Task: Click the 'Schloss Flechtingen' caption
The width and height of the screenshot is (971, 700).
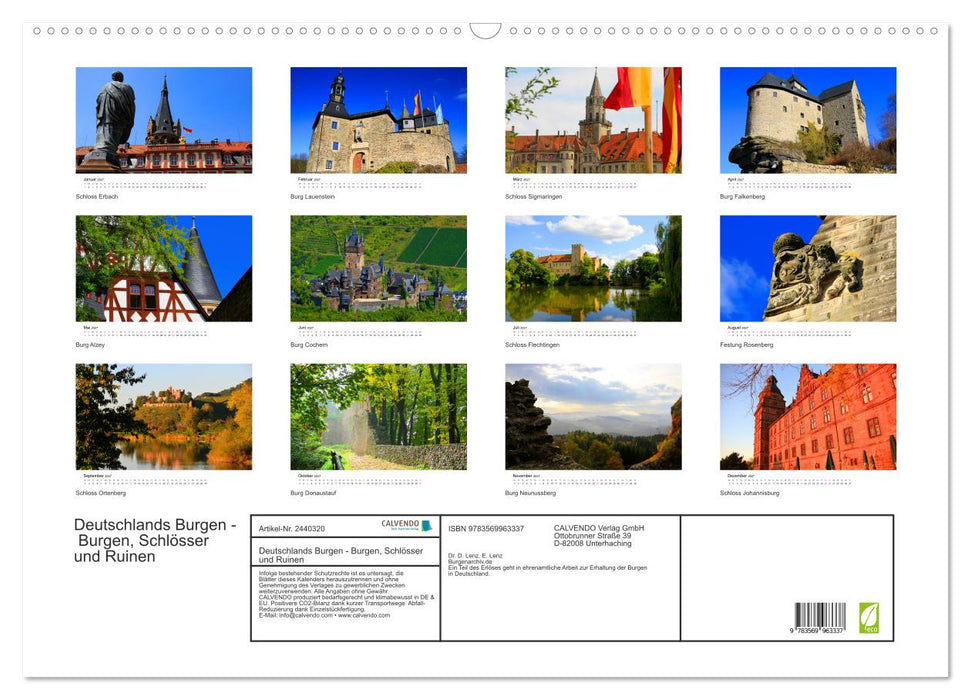Action: point(533,344)
